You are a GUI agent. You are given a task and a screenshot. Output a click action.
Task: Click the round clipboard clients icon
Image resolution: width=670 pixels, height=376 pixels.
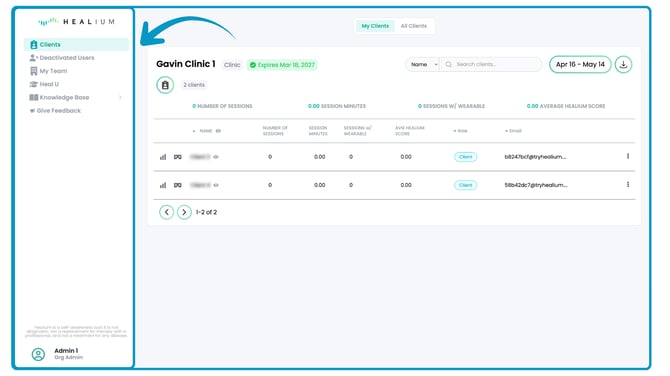(165, 85)
